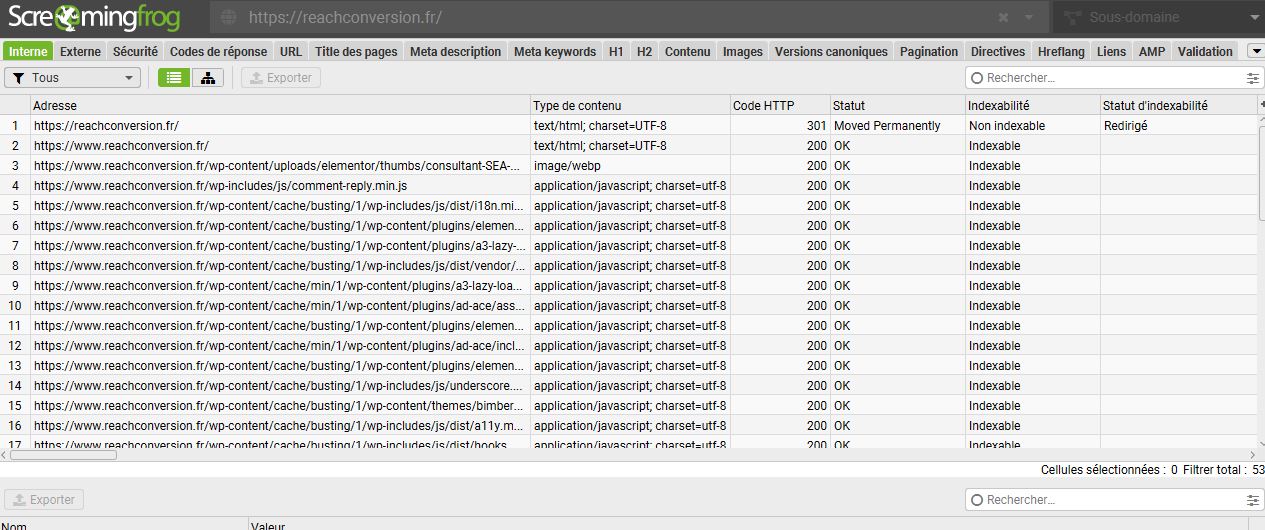Open the Meta description tab
Viewport: 1265px width, 530px height.
coord(455,52)
